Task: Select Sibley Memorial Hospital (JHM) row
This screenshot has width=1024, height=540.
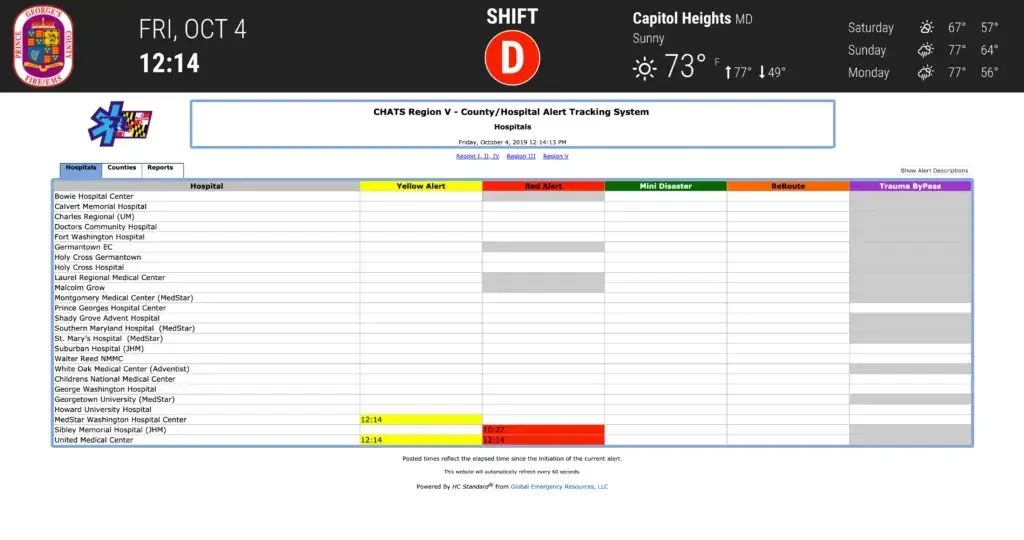Action: click(512, 430)
